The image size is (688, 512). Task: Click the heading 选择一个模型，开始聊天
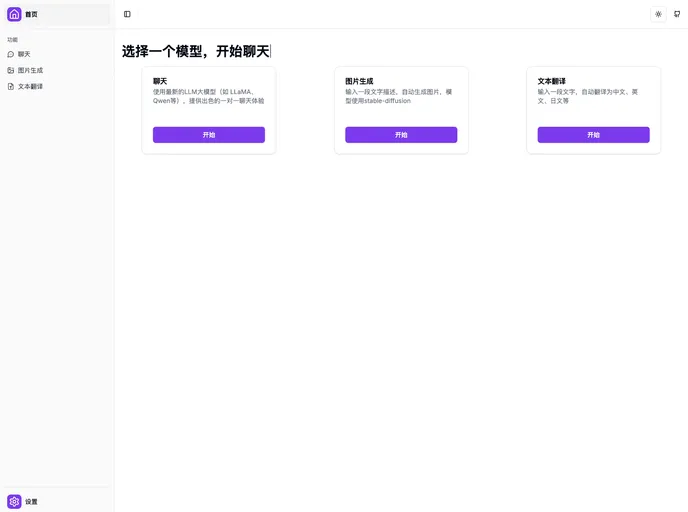click(x=196, y=51)
